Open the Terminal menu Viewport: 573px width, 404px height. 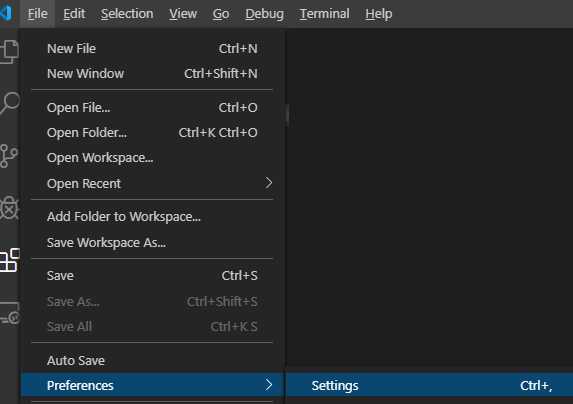pos(324,14)
